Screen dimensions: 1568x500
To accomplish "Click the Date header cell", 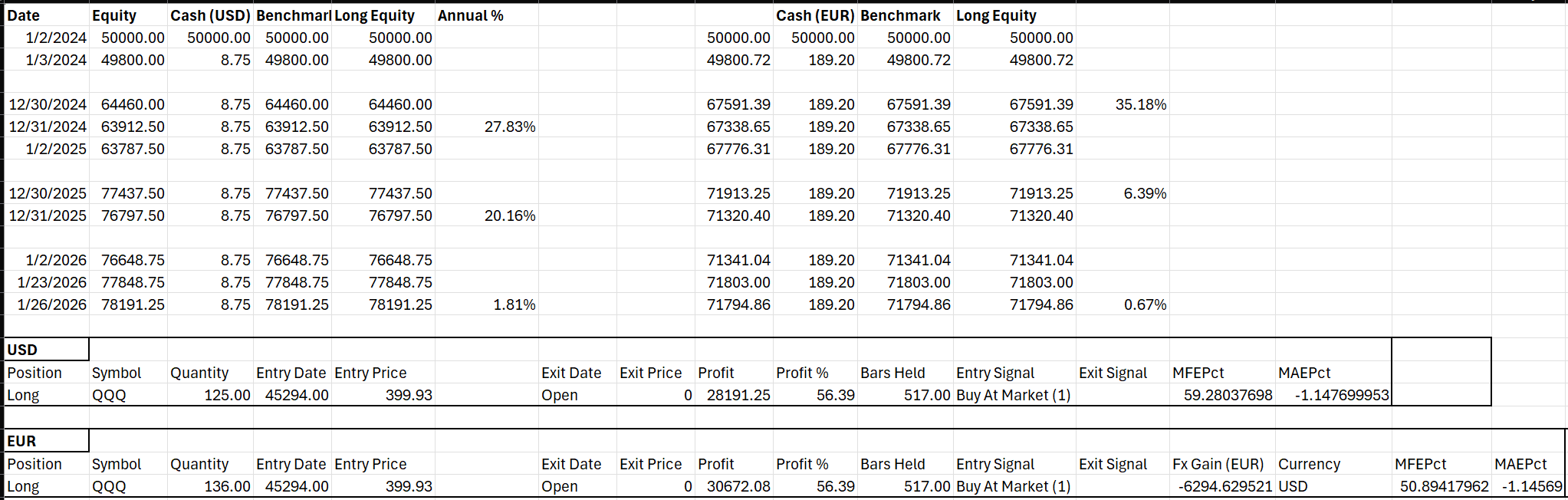I will tap(24, 15).
